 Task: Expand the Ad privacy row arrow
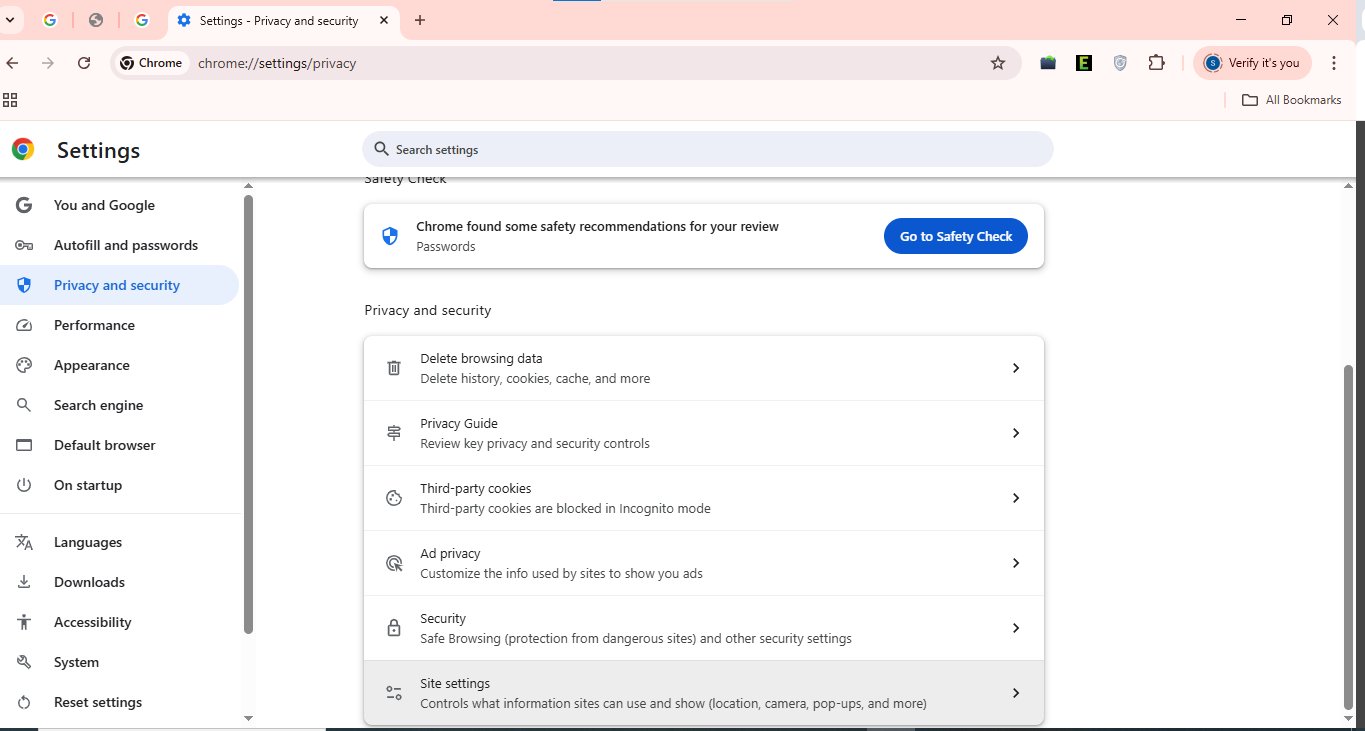click(x=1015, y=563)
